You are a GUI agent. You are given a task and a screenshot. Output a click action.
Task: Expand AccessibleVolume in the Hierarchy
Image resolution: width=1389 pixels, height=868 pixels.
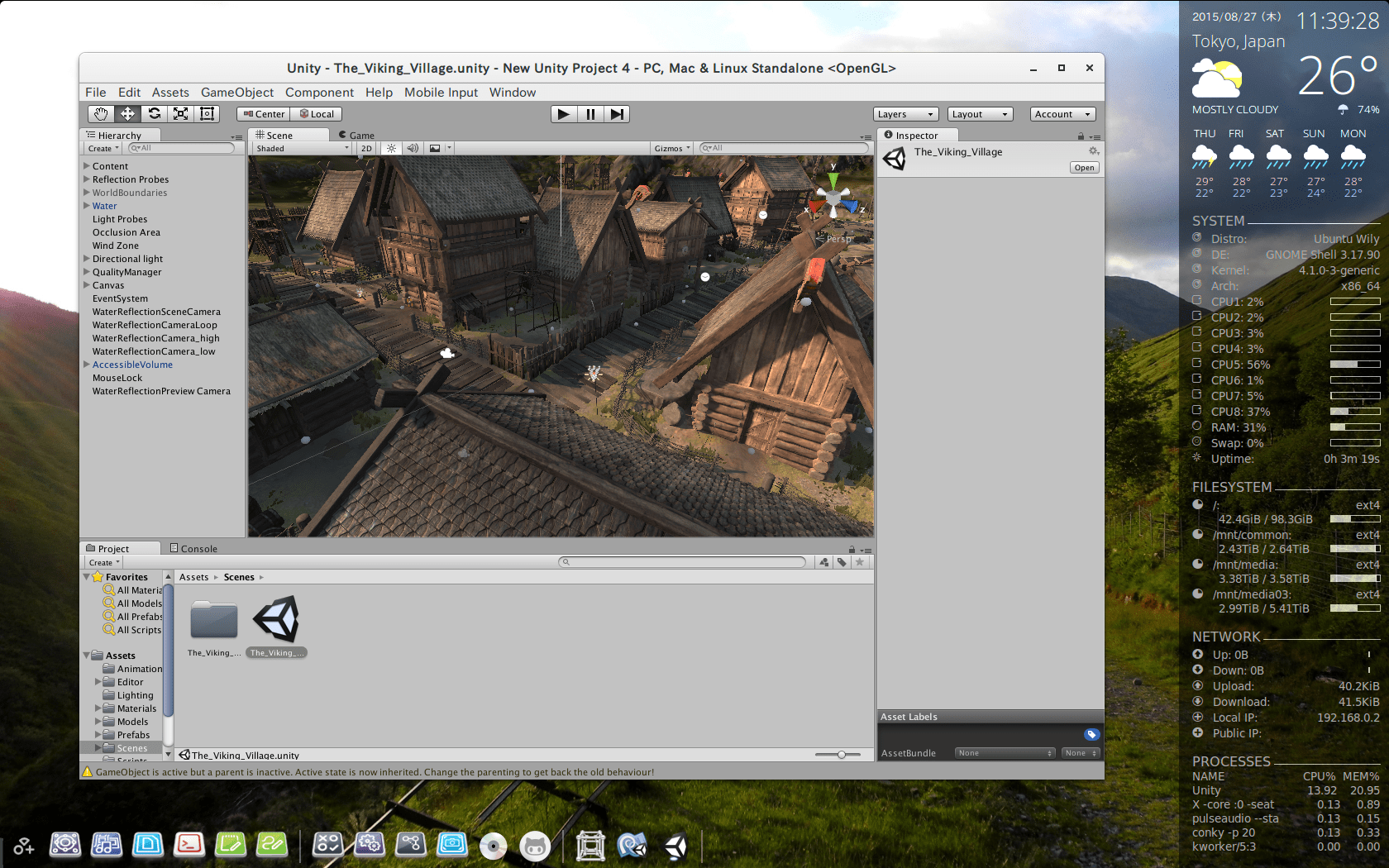point(86,364)
